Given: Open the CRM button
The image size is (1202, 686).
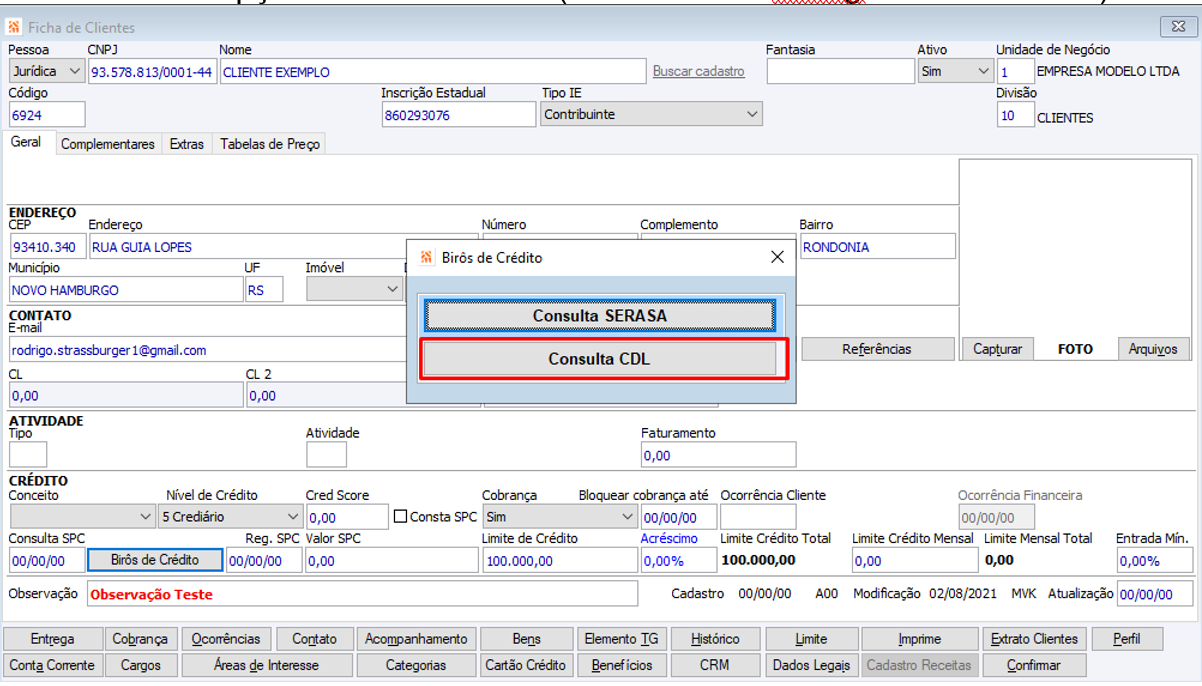Looking at the screenshot, I should (716, 665).
